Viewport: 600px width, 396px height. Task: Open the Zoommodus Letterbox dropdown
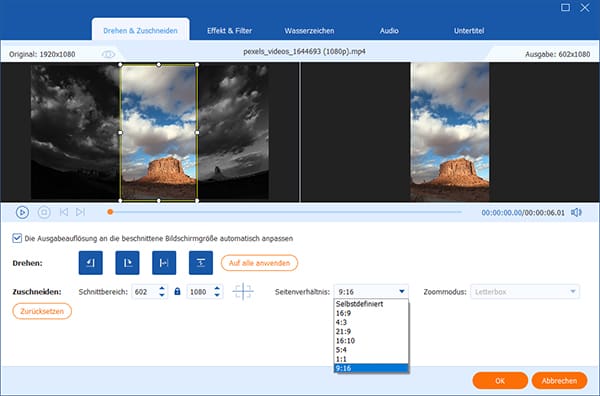[x=525, y=292]
